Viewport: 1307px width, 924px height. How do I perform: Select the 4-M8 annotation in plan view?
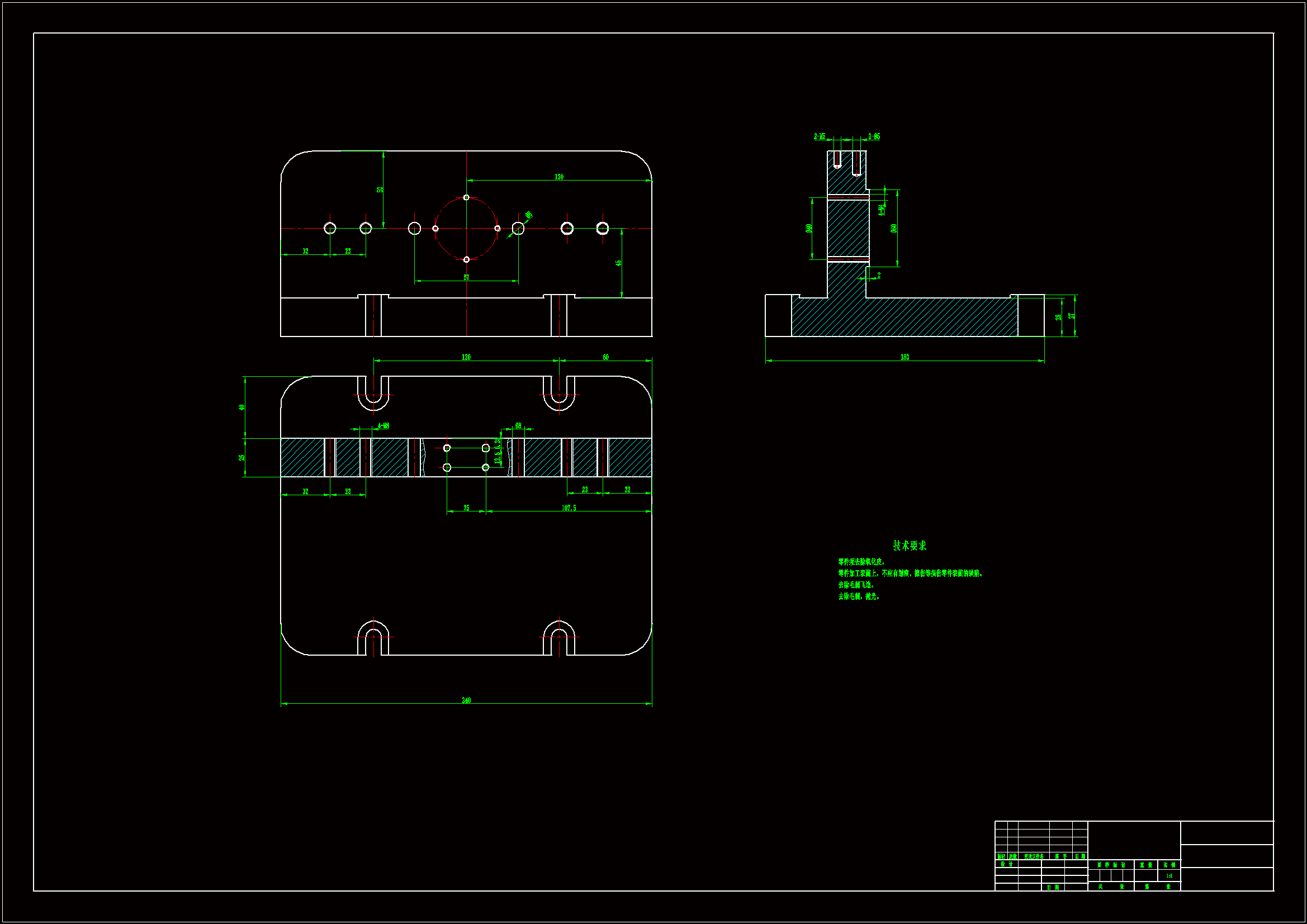pos(383,425)
